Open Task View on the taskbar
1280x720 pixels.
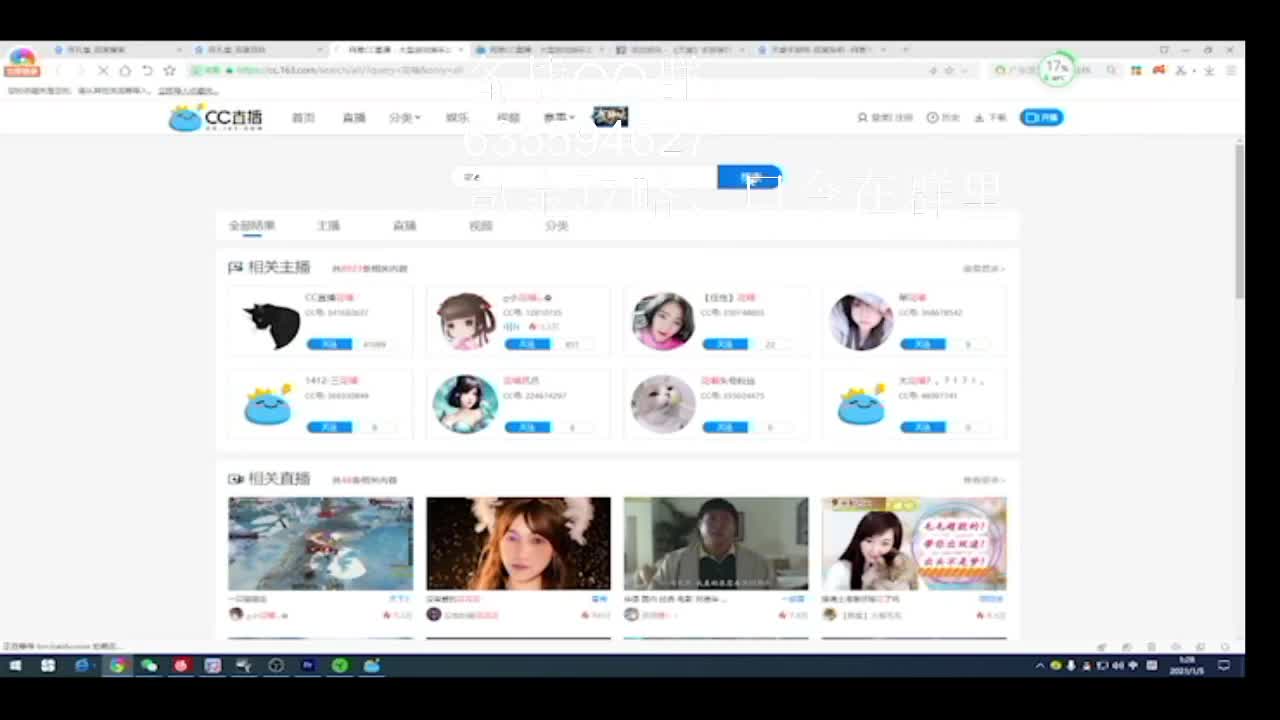click(x=48, y=665)
